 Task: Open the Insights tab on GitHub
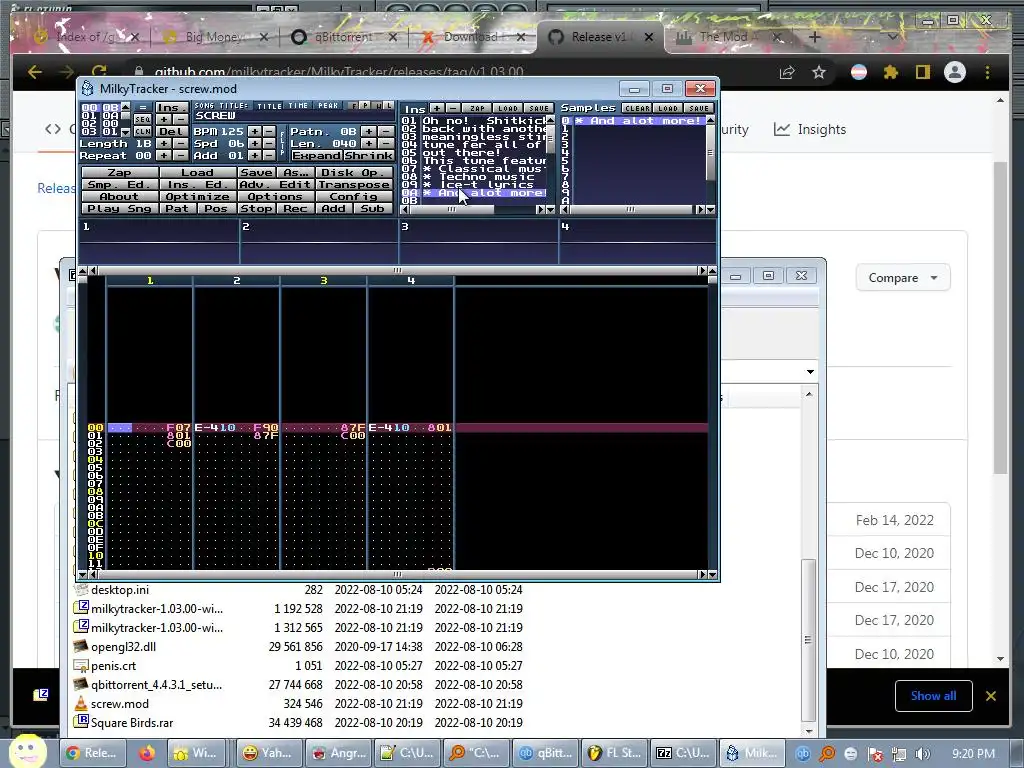[x=810, y=129]
